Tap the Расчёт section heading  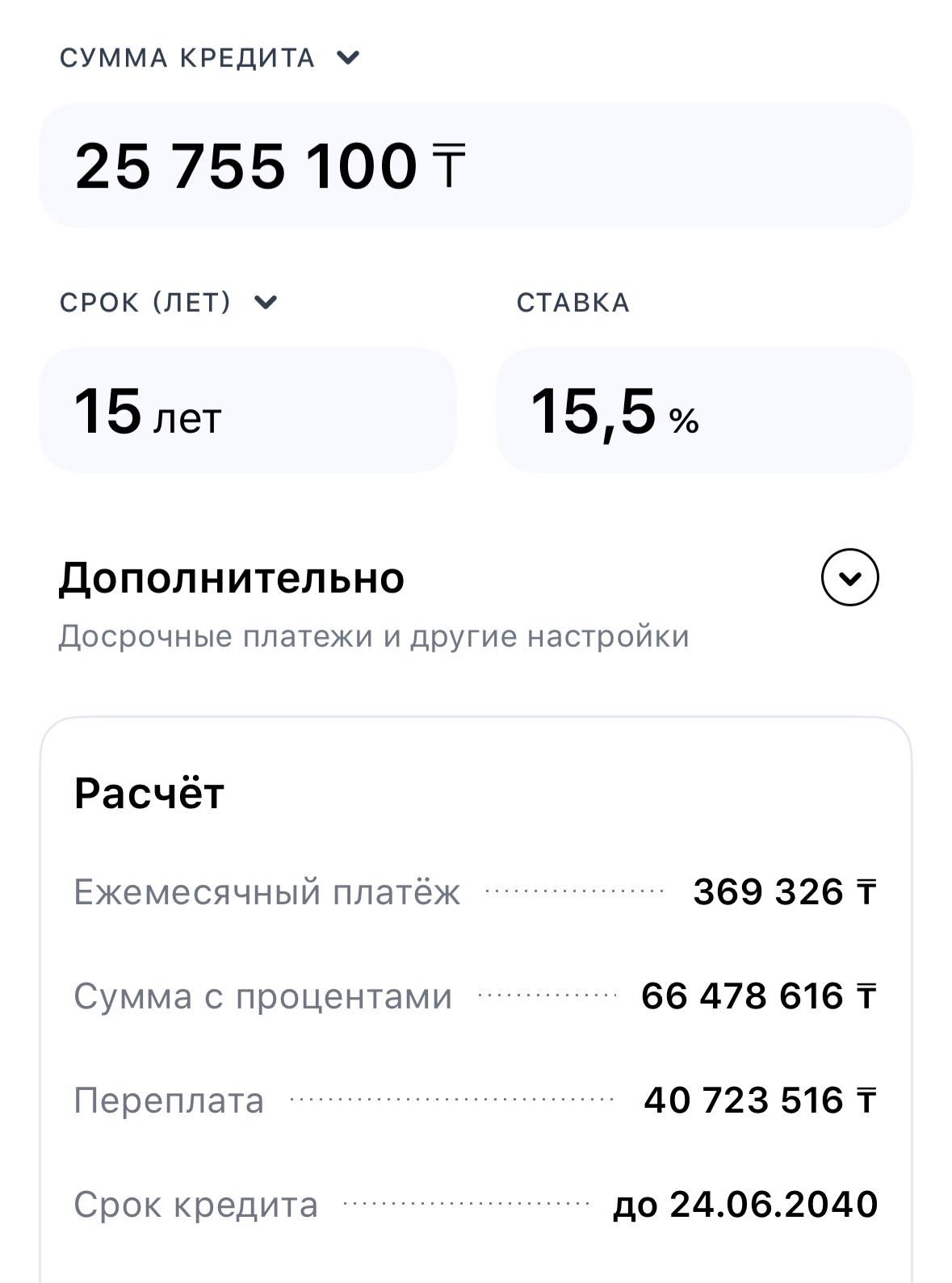click(149, 793)
